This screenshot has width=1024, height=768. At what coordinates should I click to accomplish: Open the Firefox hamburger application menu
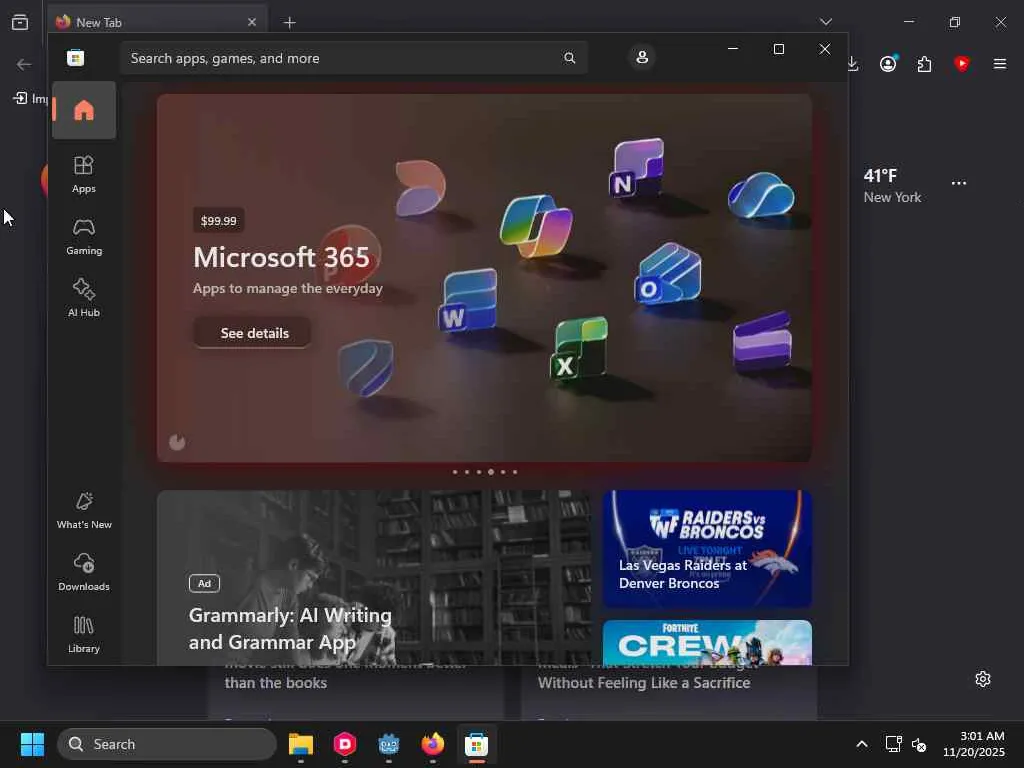point(999,63)
